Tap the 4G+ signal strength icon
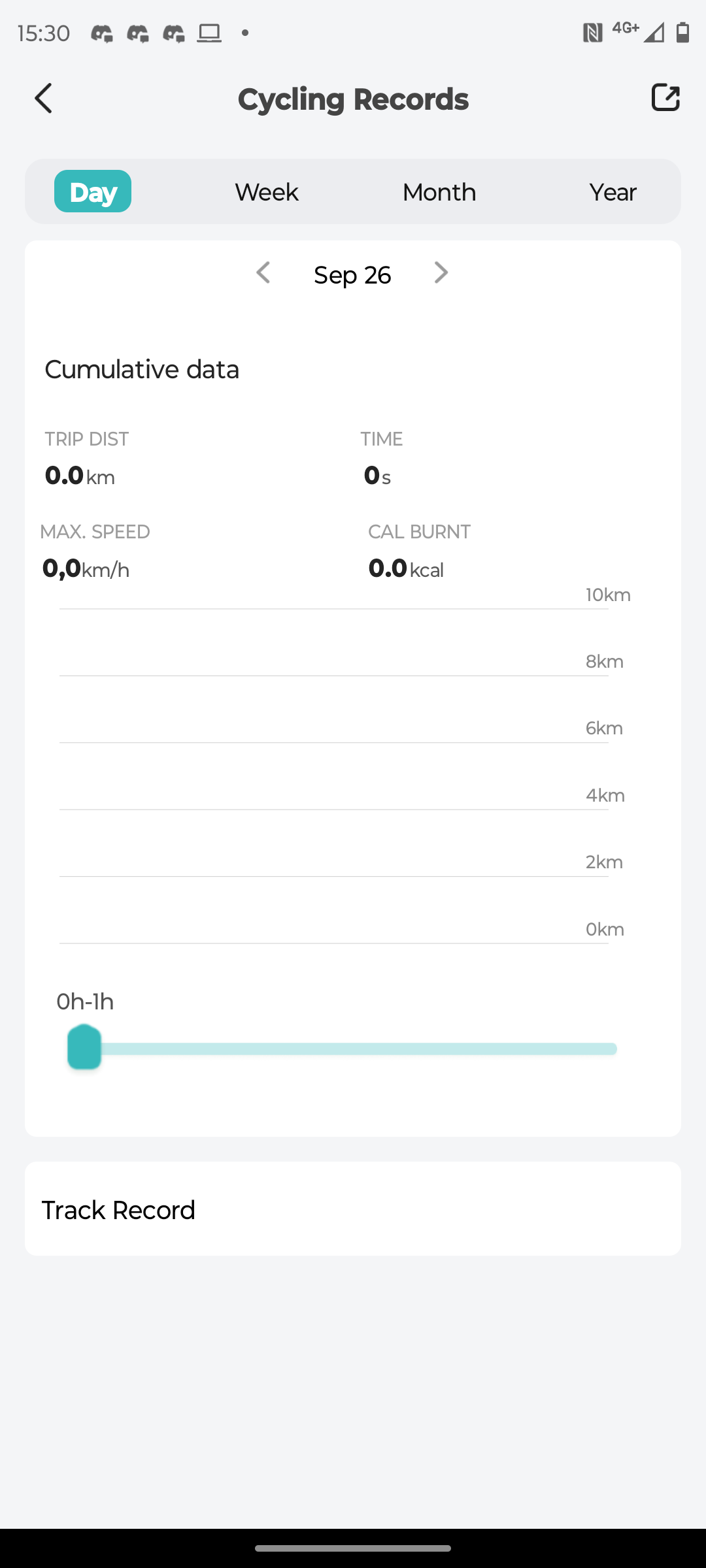This screenshot has width=706, height=1568. click(x=638, y=31)
